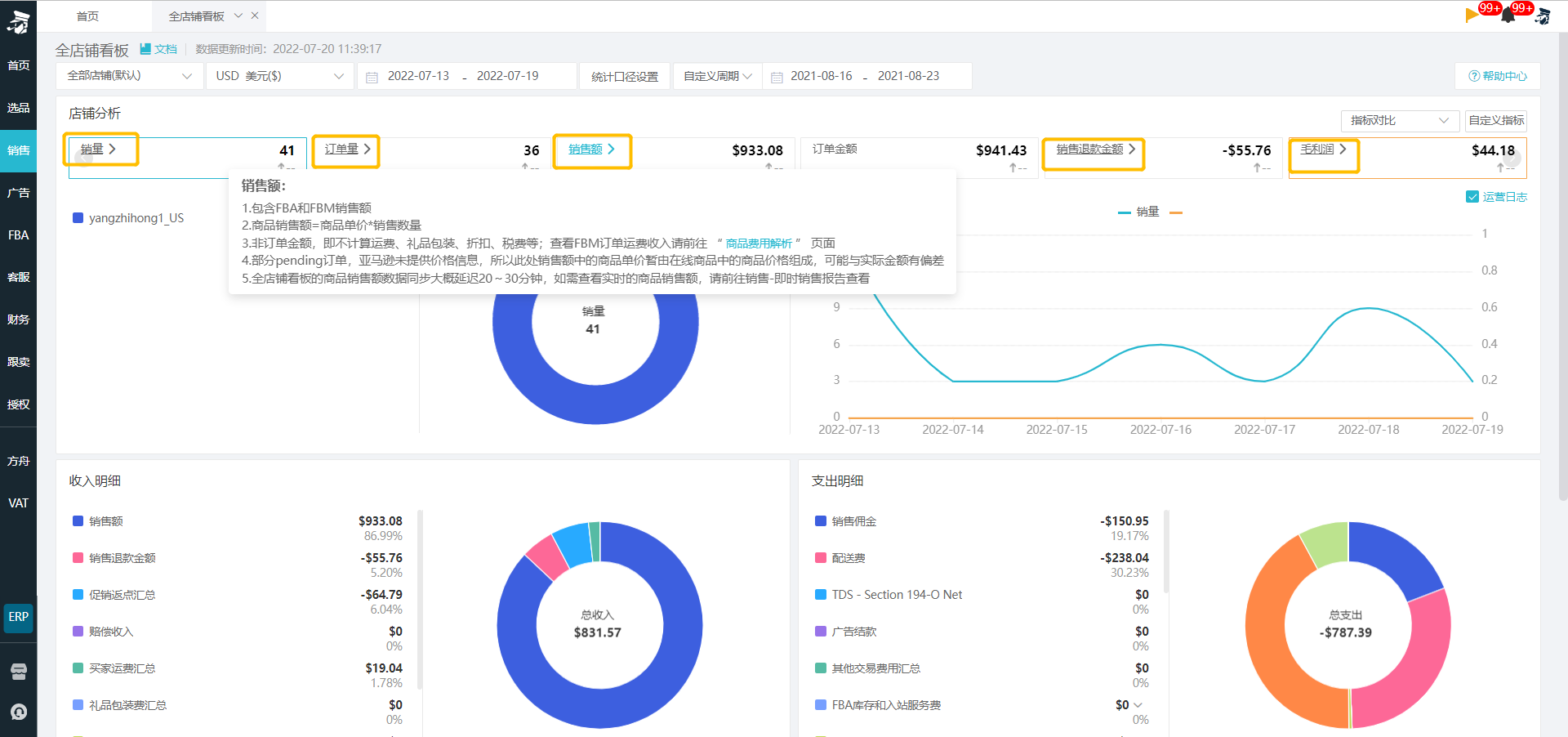The image size is (1568, 737).
Task: Open 选品 in the sidebar
Action: pos(18,108)
